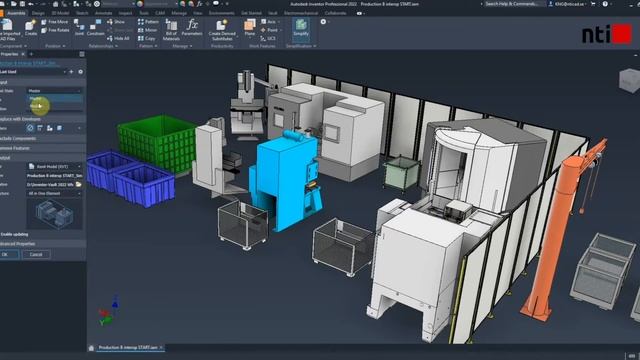Viewport: 640px width, 360px height.
Task: Open the output type Revit Model dropdown
Action: click(x=54, y=167)
